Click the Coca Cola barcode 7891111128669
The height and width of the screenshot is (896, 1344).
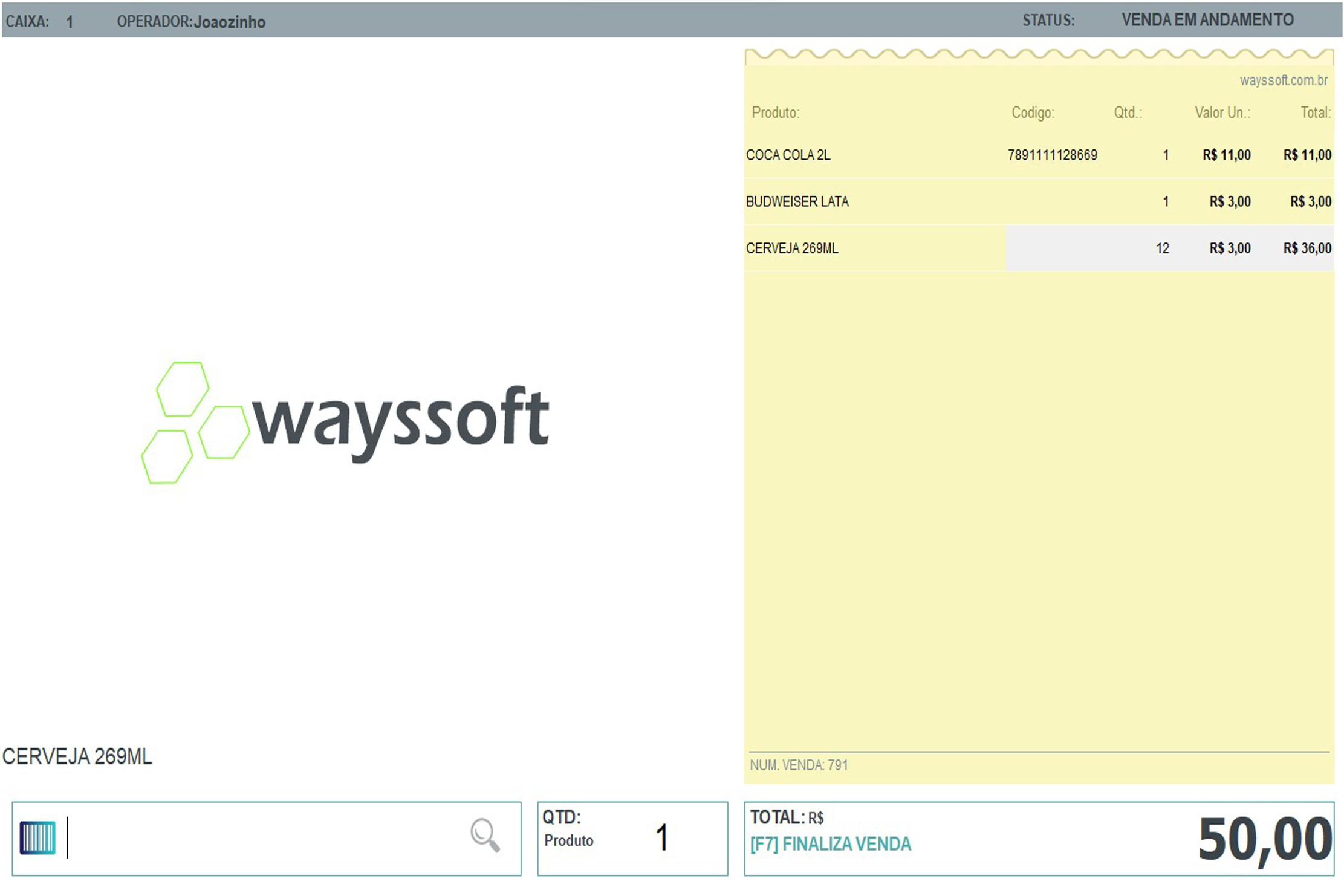point(1052,155)
